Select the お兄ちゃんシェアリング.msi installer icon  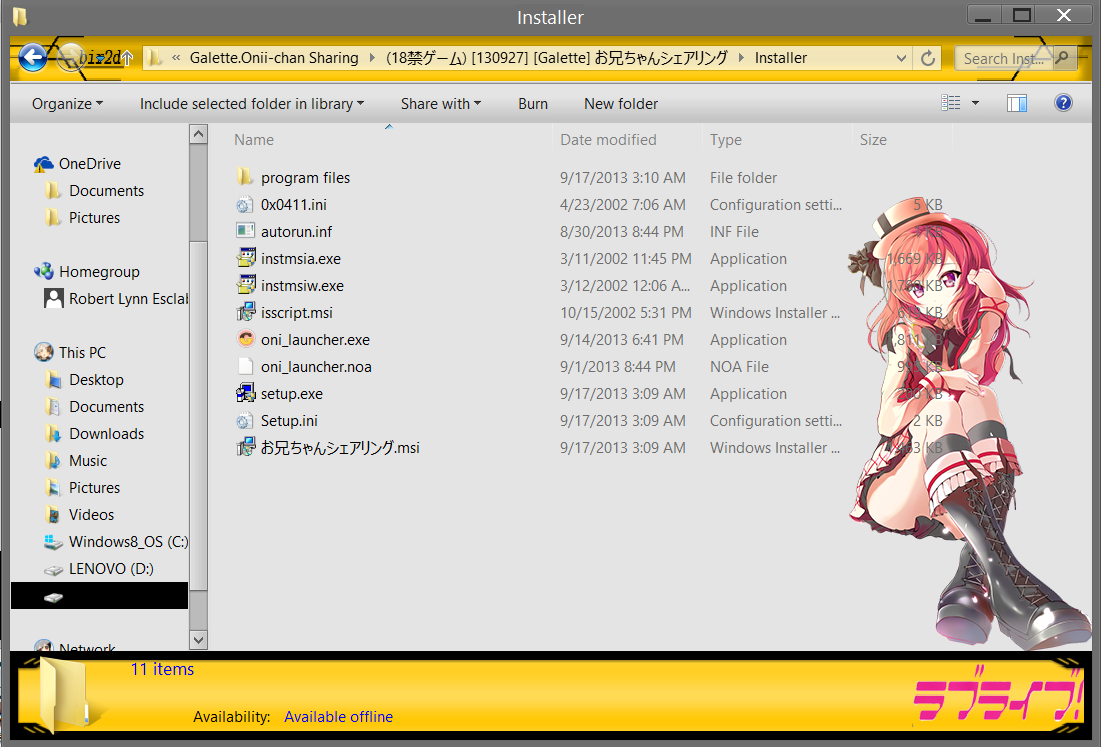(x=246, y=447)
